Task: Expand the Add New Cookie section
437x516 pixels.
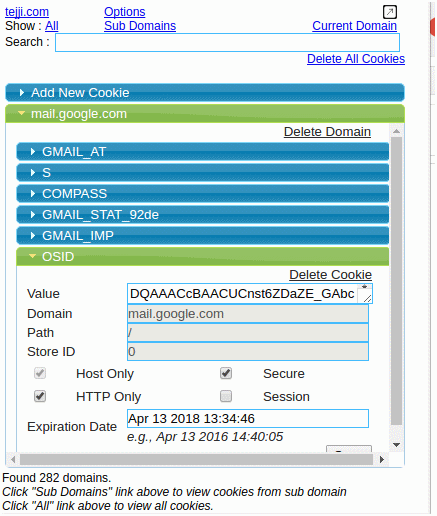Action: (x=205, y=93)
